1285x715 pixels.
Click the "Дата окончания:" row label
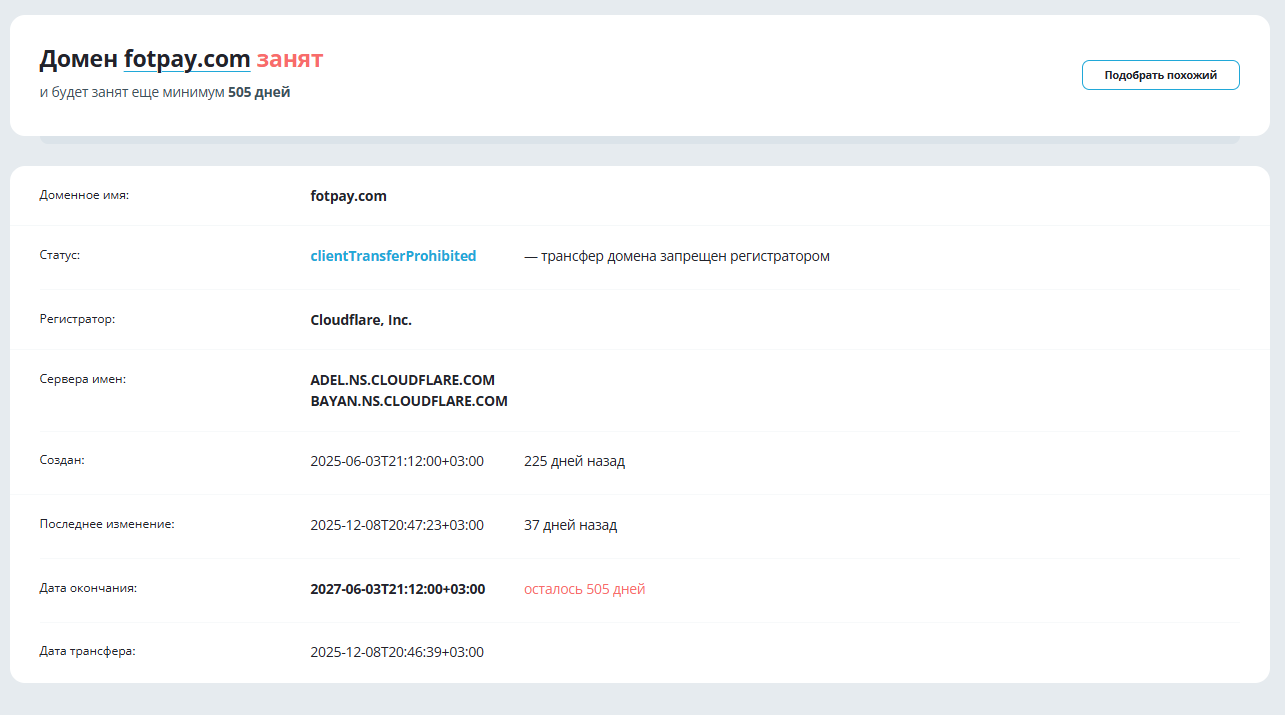(88, 588)
